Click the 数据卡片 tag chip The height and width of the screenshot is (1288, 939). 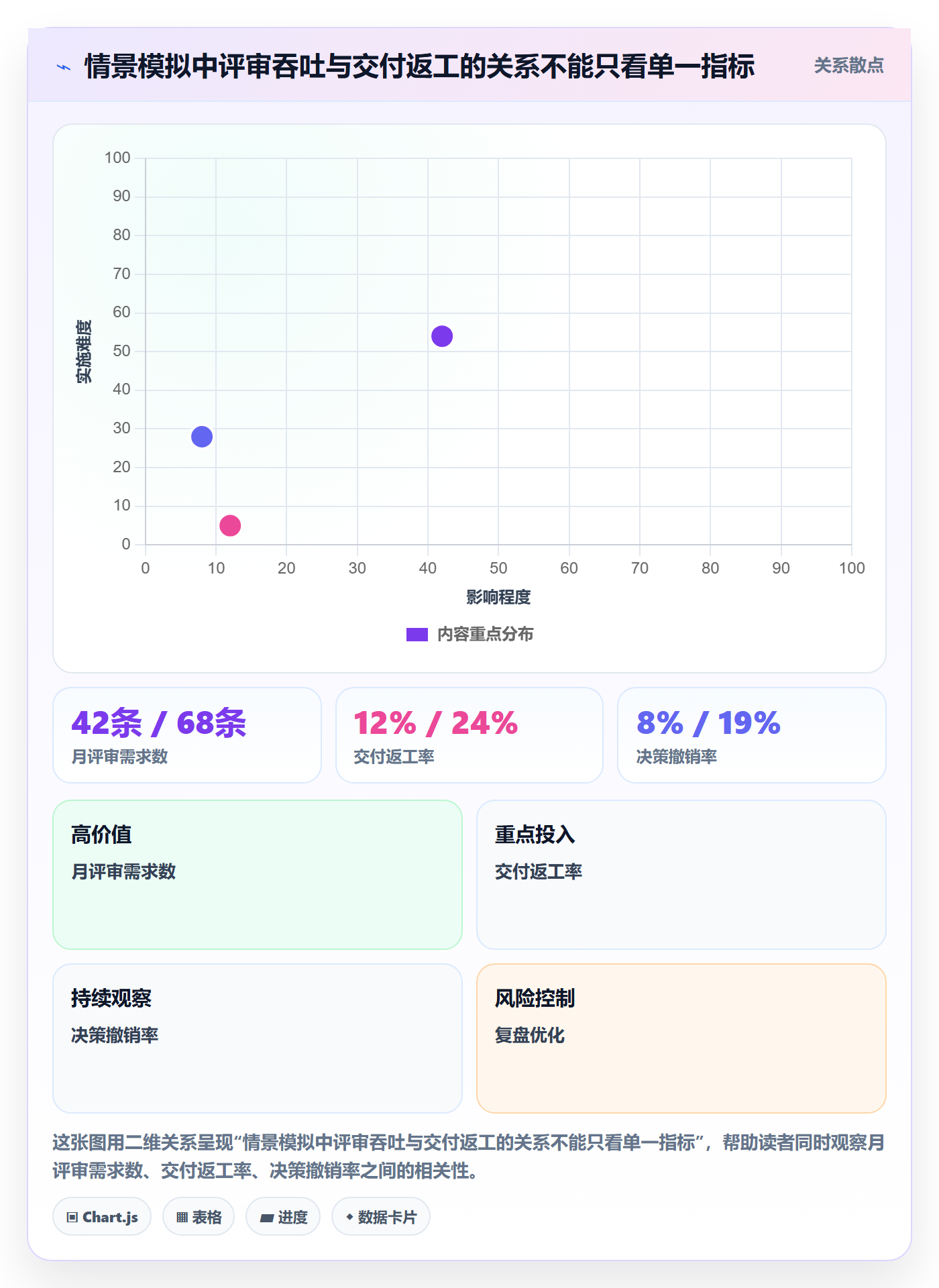point(381,1217)
